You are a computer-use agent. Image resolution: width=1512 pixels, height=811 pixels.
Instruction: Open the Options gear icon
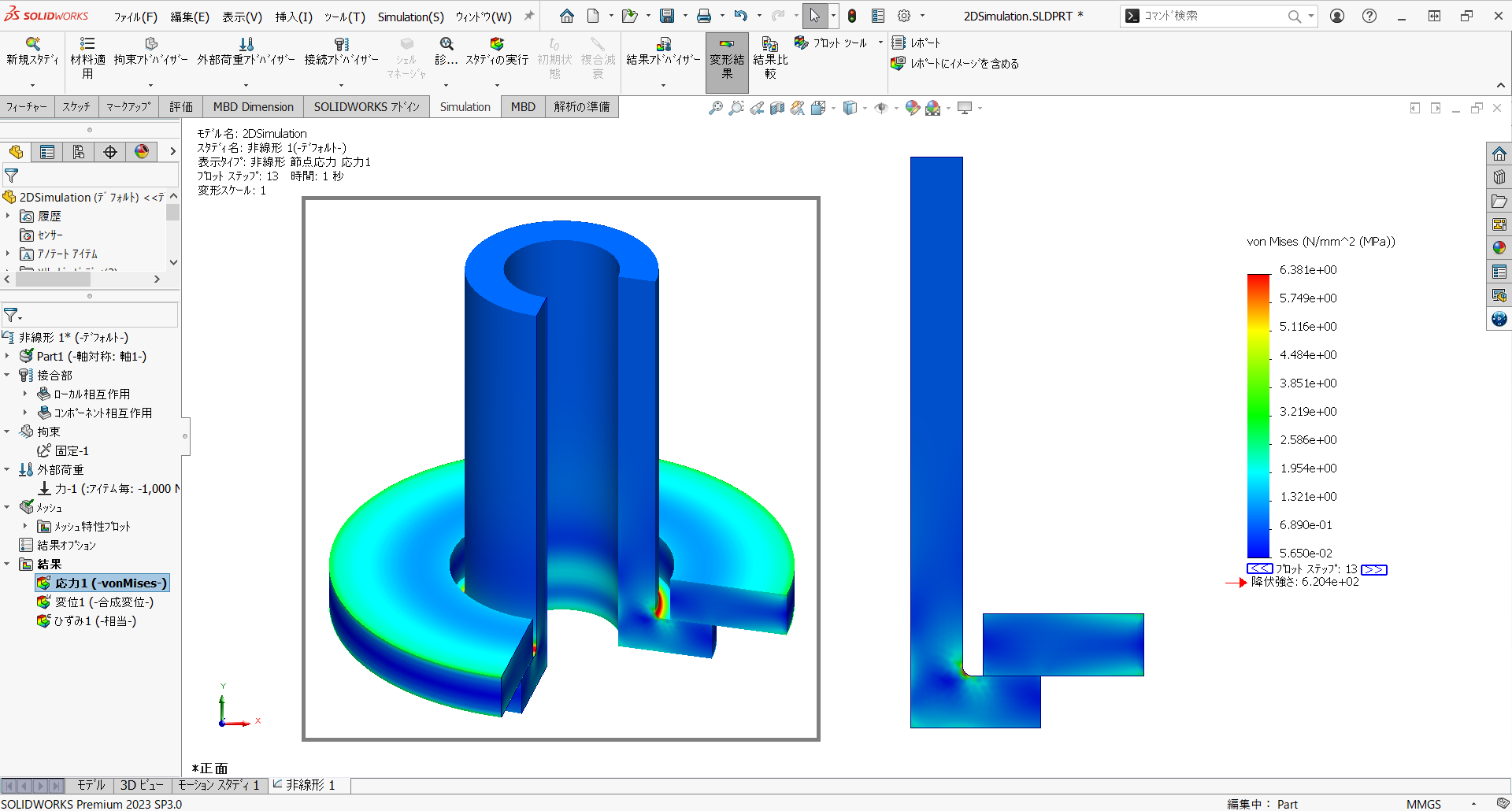coord(904,16)
